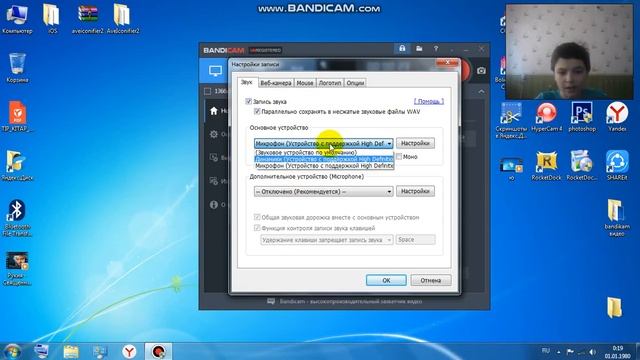Choose the Микрофон option in the list
640x360 pixels.
(x=324, y=166)
